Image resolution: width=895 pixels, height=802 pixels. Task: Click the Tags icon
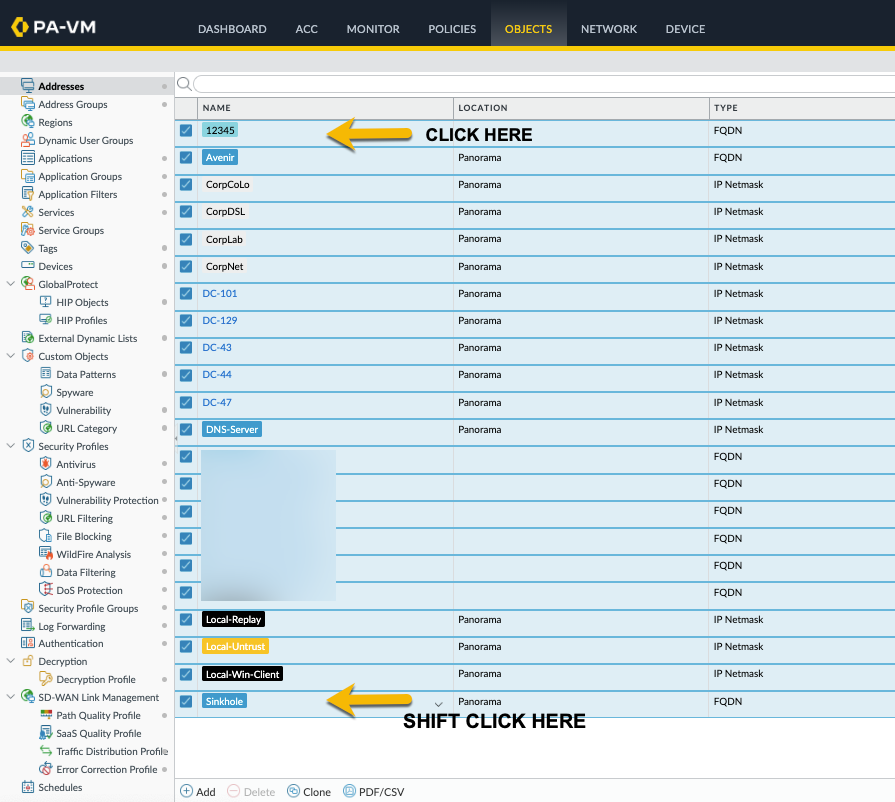[27, 248]
